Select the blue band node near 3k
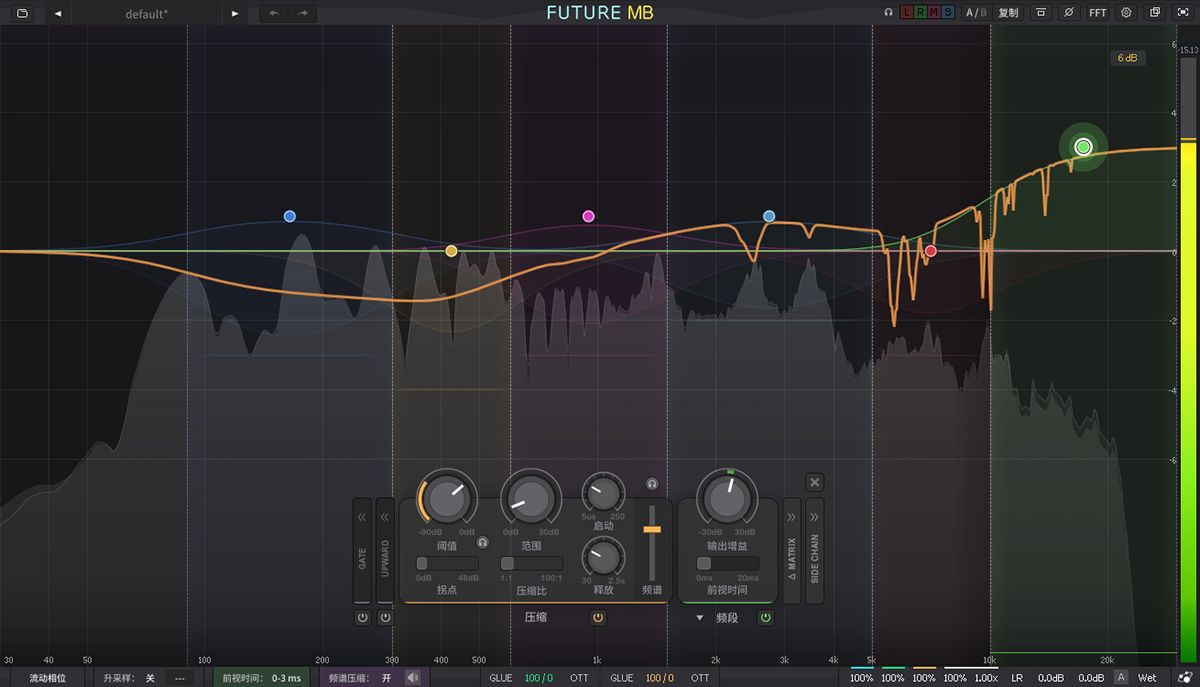This screenshot has width=1200, height=687. [769, 216]
